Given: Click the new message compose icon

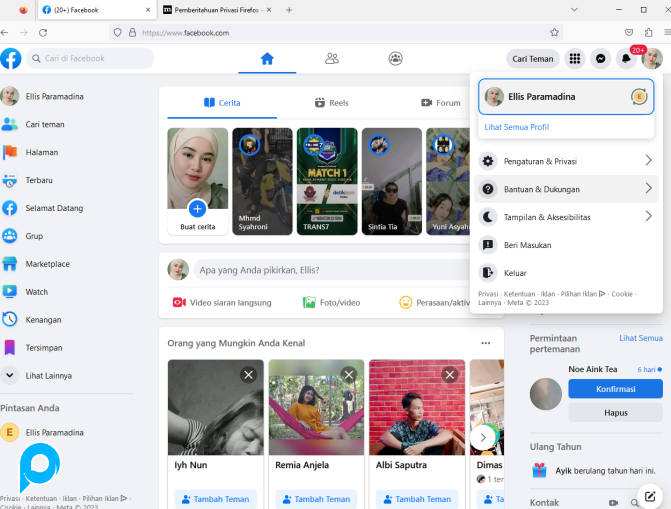Looking at the screenshot, I should [x=650, y=496].
